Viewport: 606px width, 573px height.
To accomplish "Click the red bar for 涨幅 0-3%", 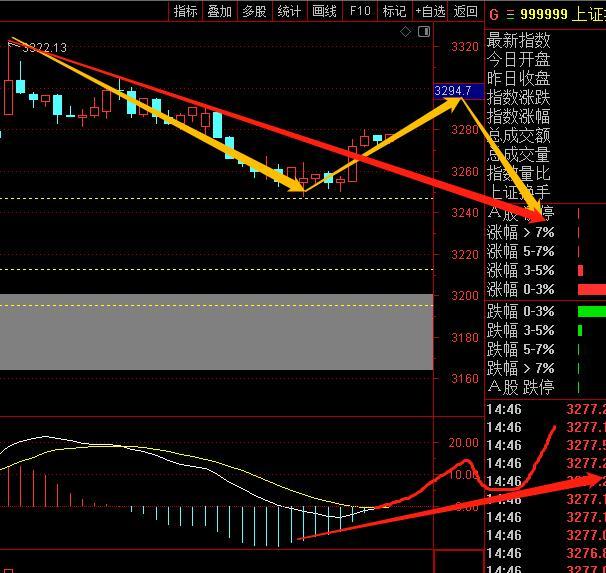I will tap(592, 289).
